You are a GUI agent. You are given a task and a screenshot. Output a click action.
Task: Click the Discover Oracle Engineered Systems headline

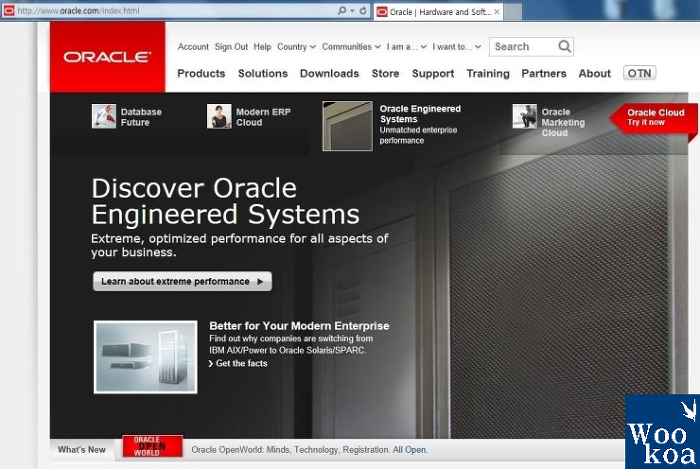click(225, 201)
